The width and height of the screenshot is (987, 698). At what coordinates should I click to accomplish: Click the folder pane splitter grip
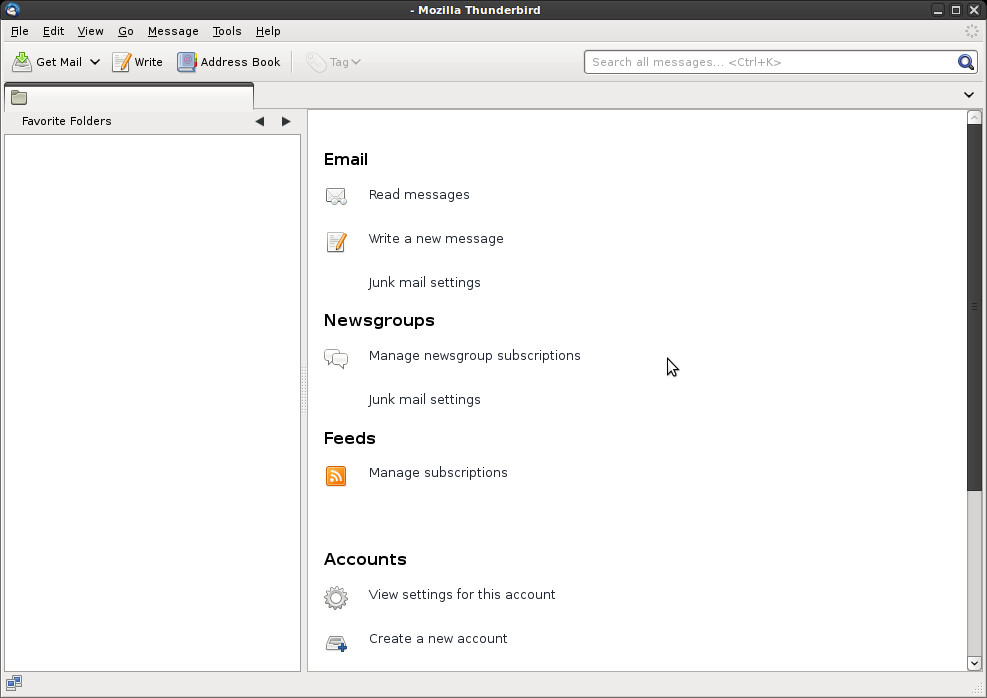304,390
